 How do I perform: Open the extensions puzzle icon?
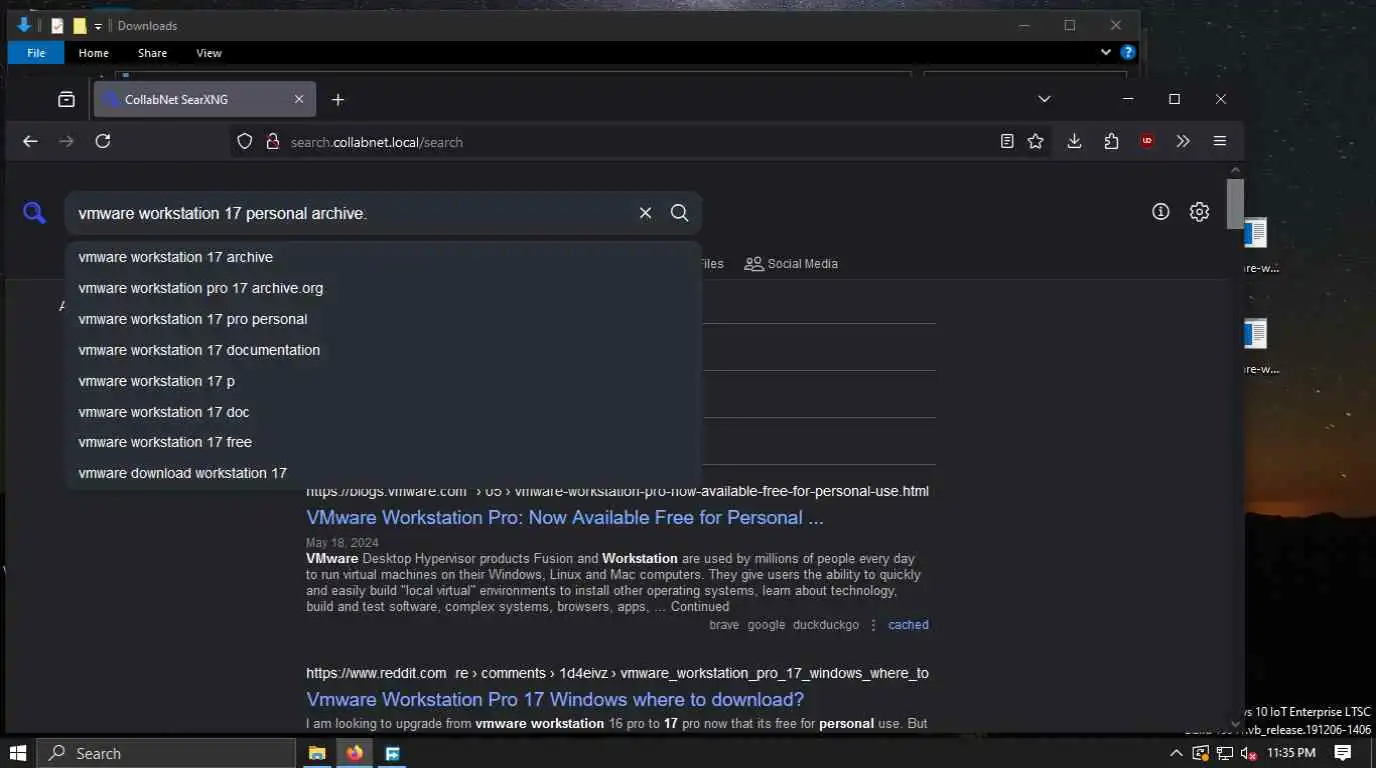tap(1111, 141)
